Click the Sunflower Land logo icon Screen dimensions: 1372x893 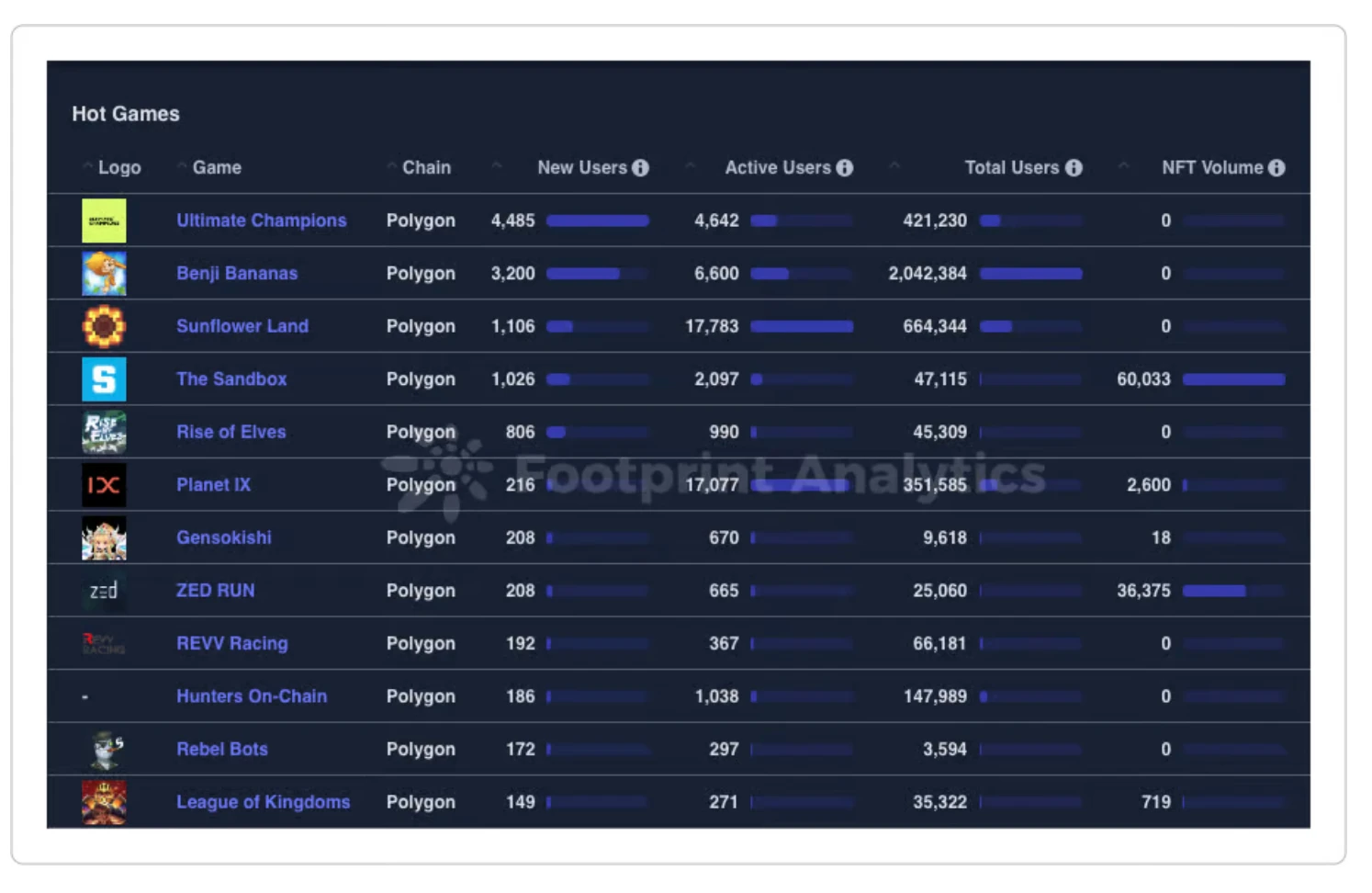(x=104, y=326)
